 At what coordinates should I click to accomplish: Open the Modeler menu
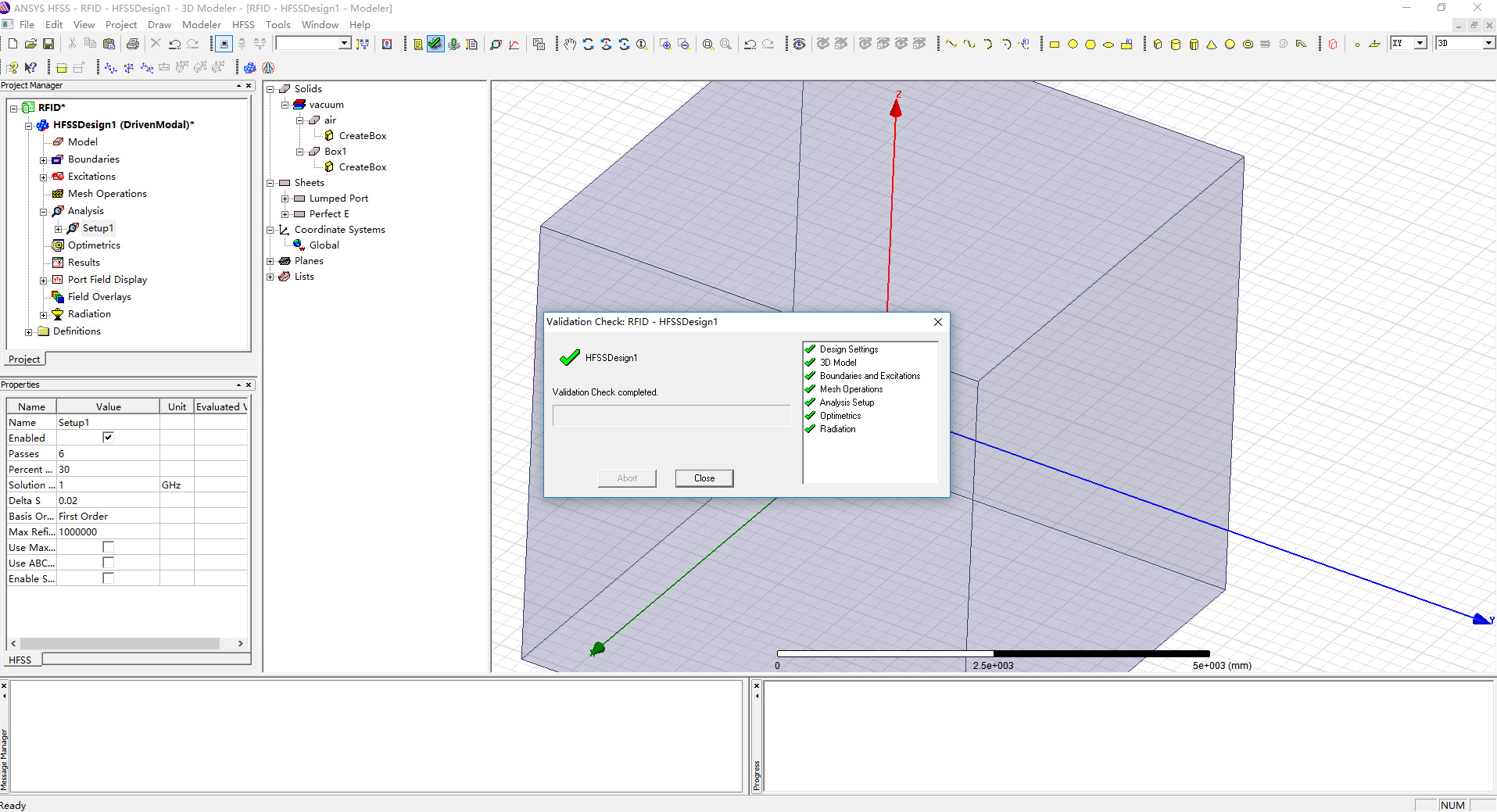click(202, 24)
